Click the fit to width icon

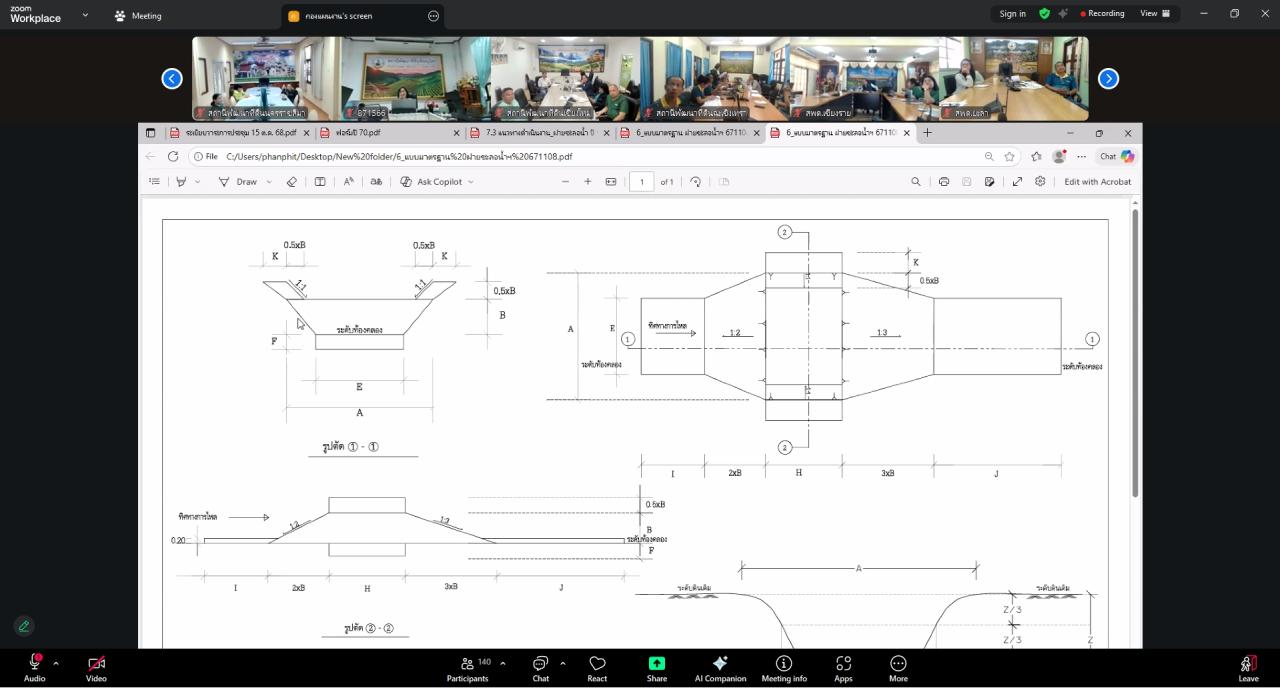pos(611,182)
